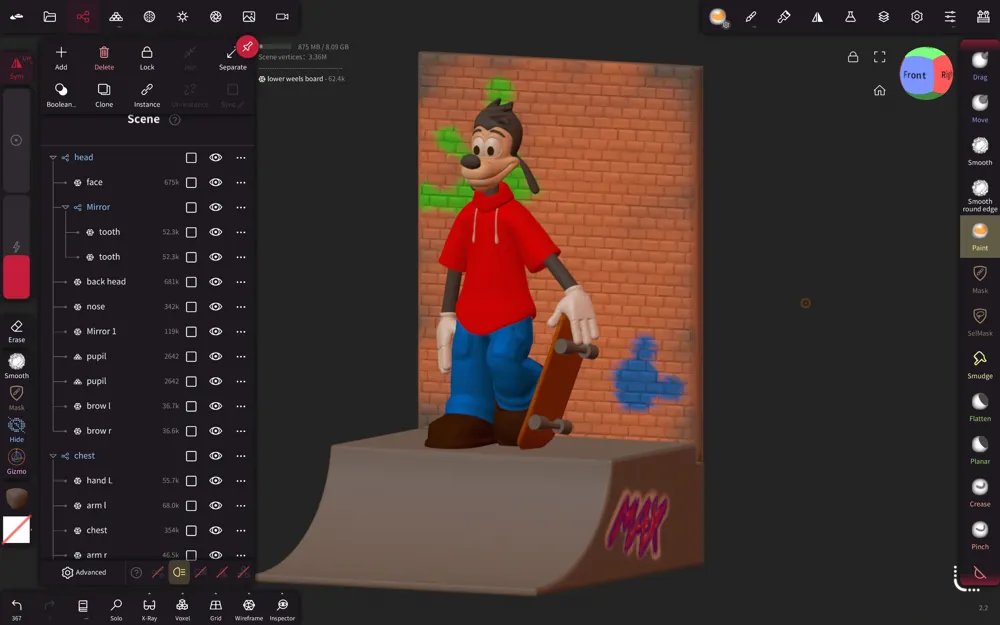Select the Pinch tool
Viewport: 1000px width, 625px height.
coord(980,536)
